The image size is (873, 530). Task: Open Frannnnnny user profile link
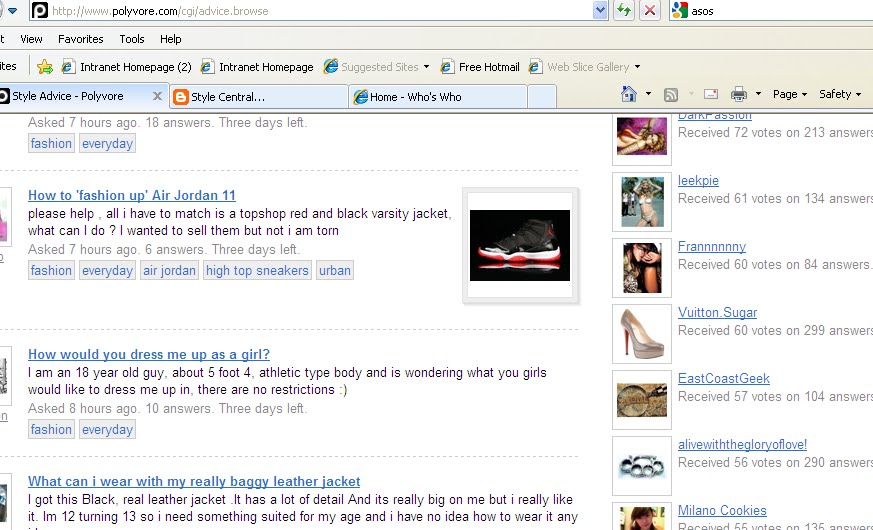pos(712,247)
